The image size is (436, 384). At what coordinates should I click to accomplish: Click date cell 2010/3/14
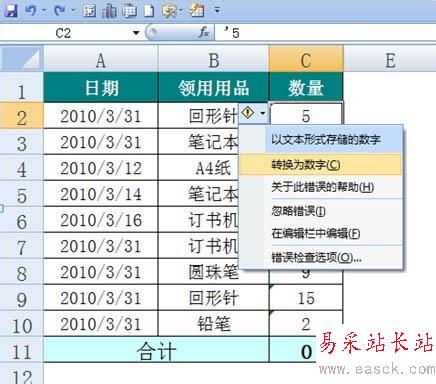click(101, 194)
